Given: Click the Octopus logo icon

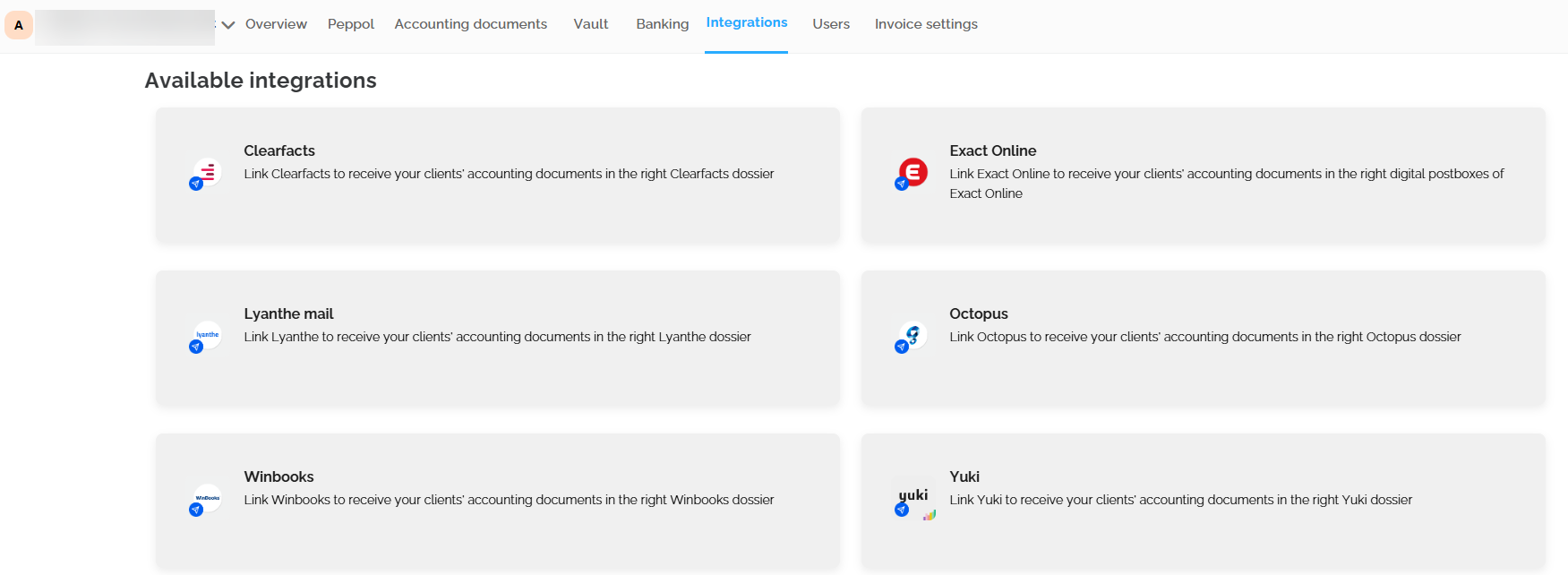Looking at the screenshot, I should pyautogui.click(x=913, y=335).
